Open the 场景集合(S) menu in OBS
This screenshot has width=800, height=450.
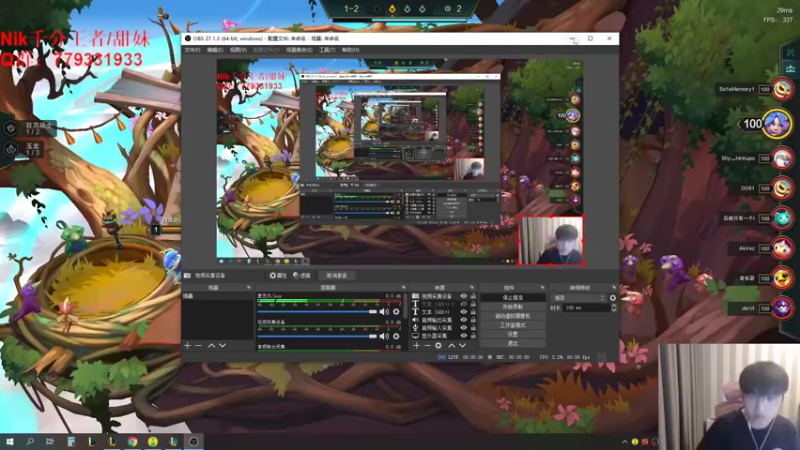[299, 50]
